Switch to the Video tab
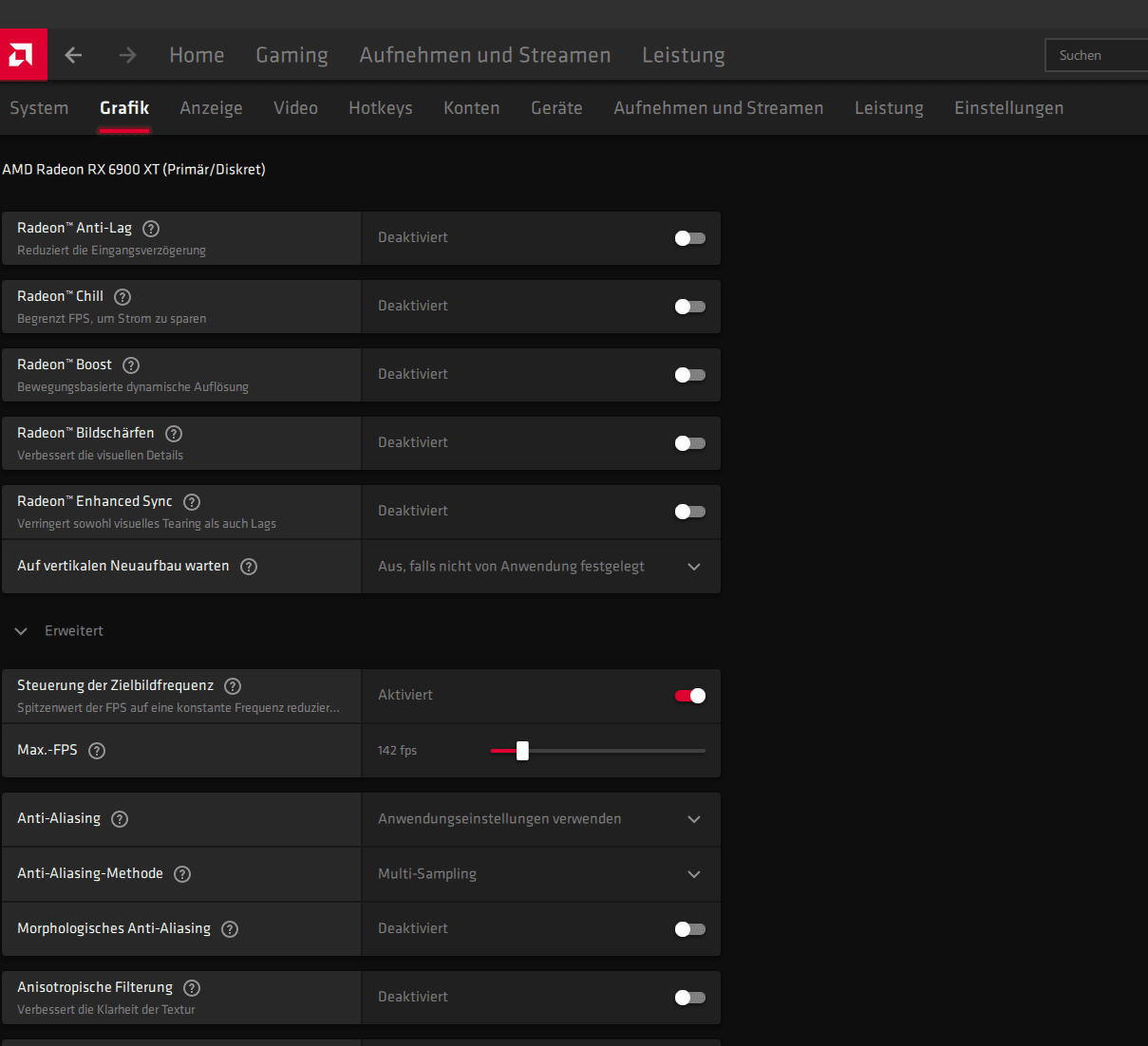Viewport: 1148px width, 1046px height. 295,108
